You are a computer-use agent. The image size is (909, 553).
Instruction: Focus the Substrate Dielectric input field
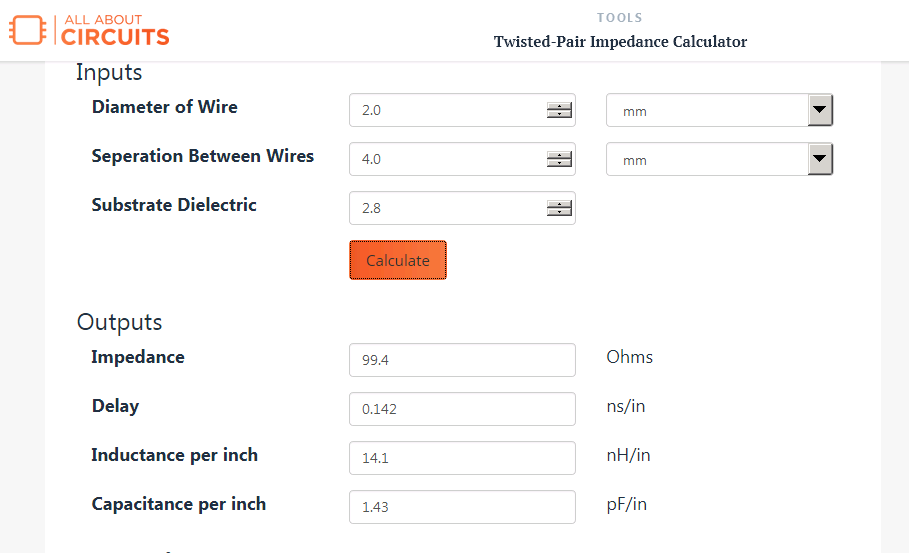pos(462,208)
